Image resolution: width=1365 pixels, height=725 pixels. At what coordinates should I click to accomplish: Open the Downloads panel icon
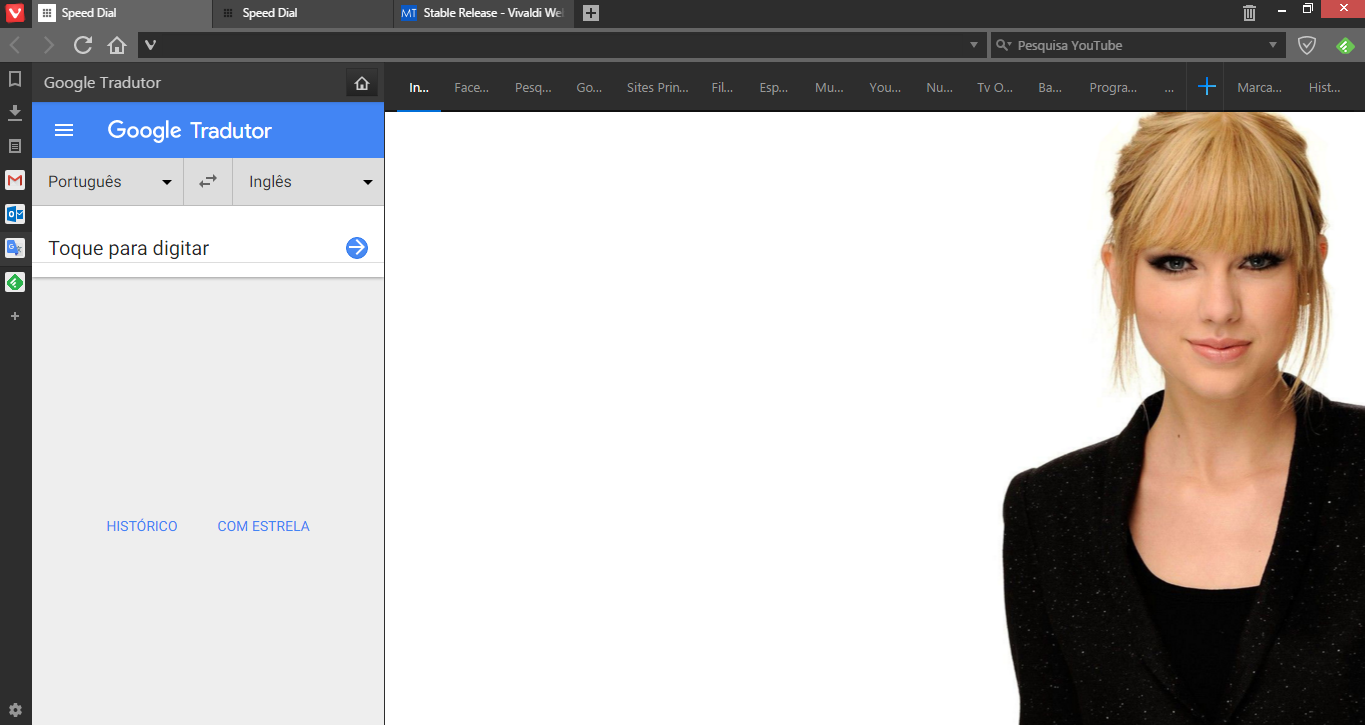pos(15,112)
